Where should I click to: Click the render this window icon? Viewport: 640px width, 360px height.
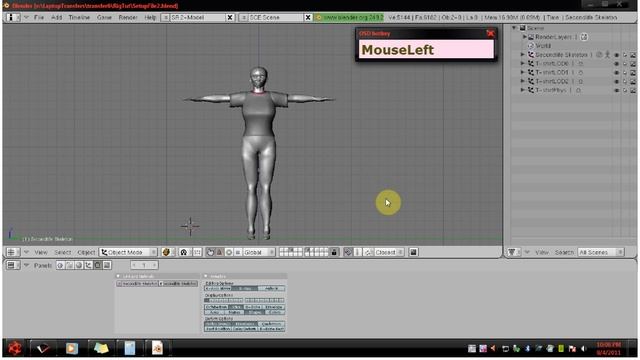[413, 252]
